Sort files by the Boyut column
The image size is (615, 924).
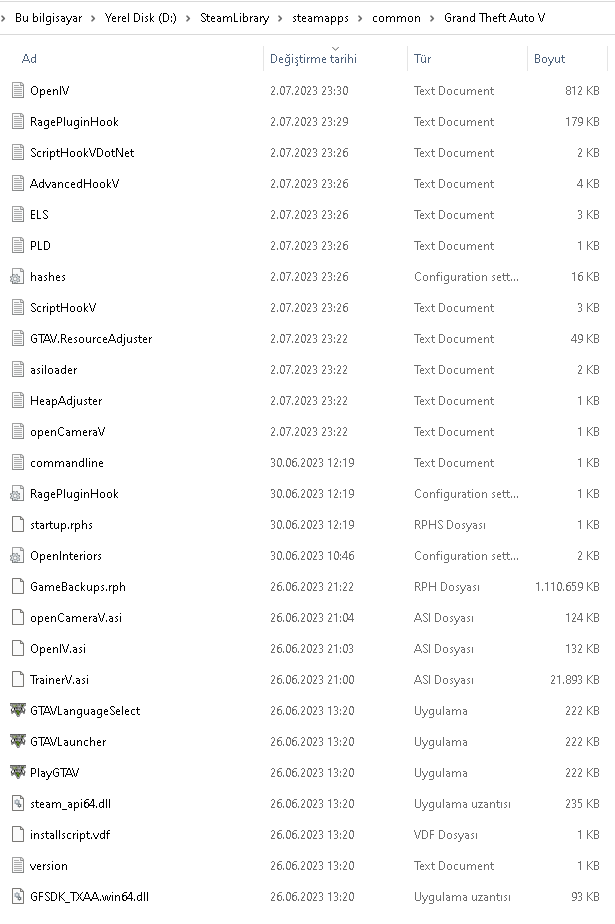[549, 59]
